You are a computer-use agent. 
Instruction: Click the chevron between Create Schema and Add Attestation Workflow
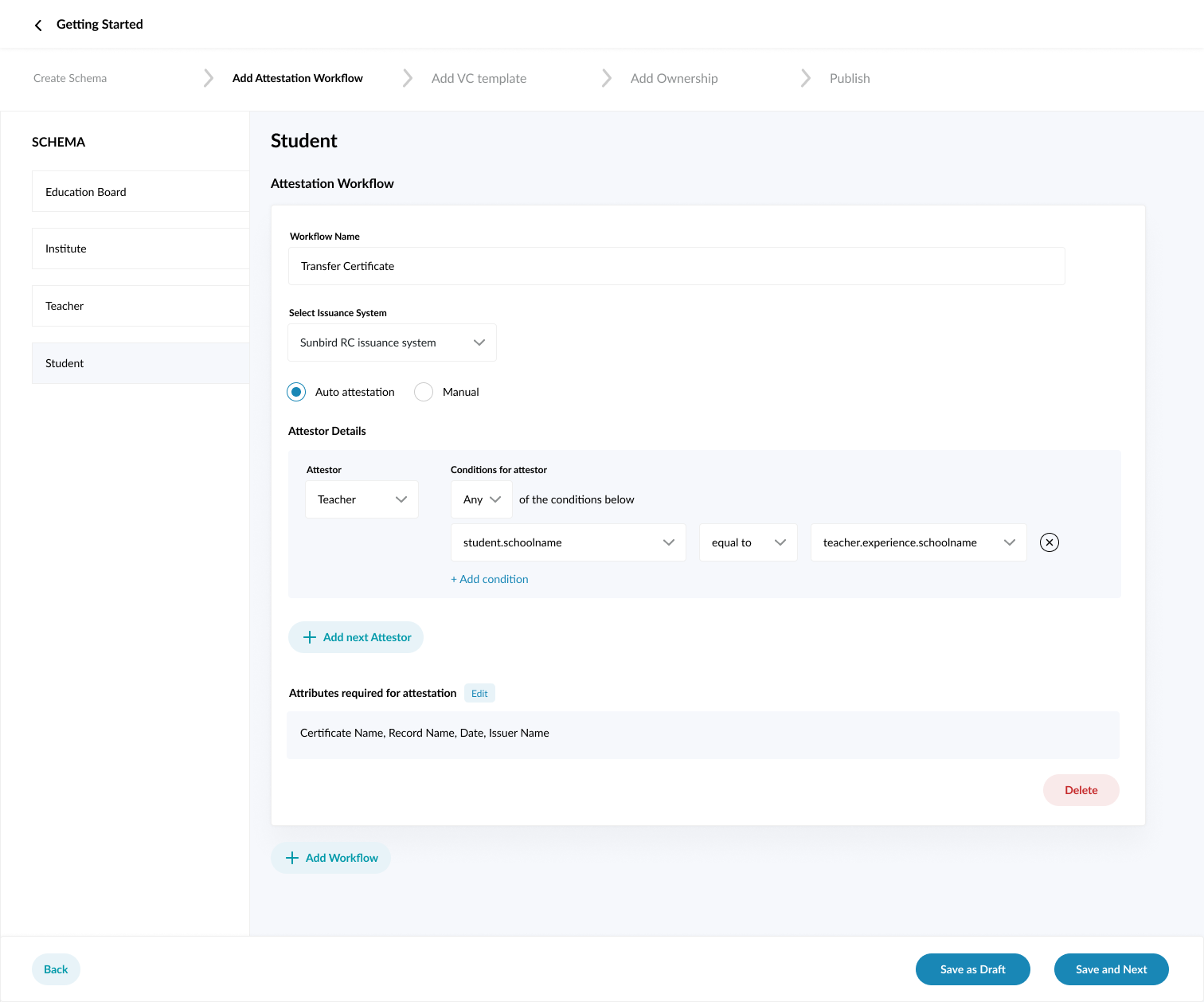[207, 77]
